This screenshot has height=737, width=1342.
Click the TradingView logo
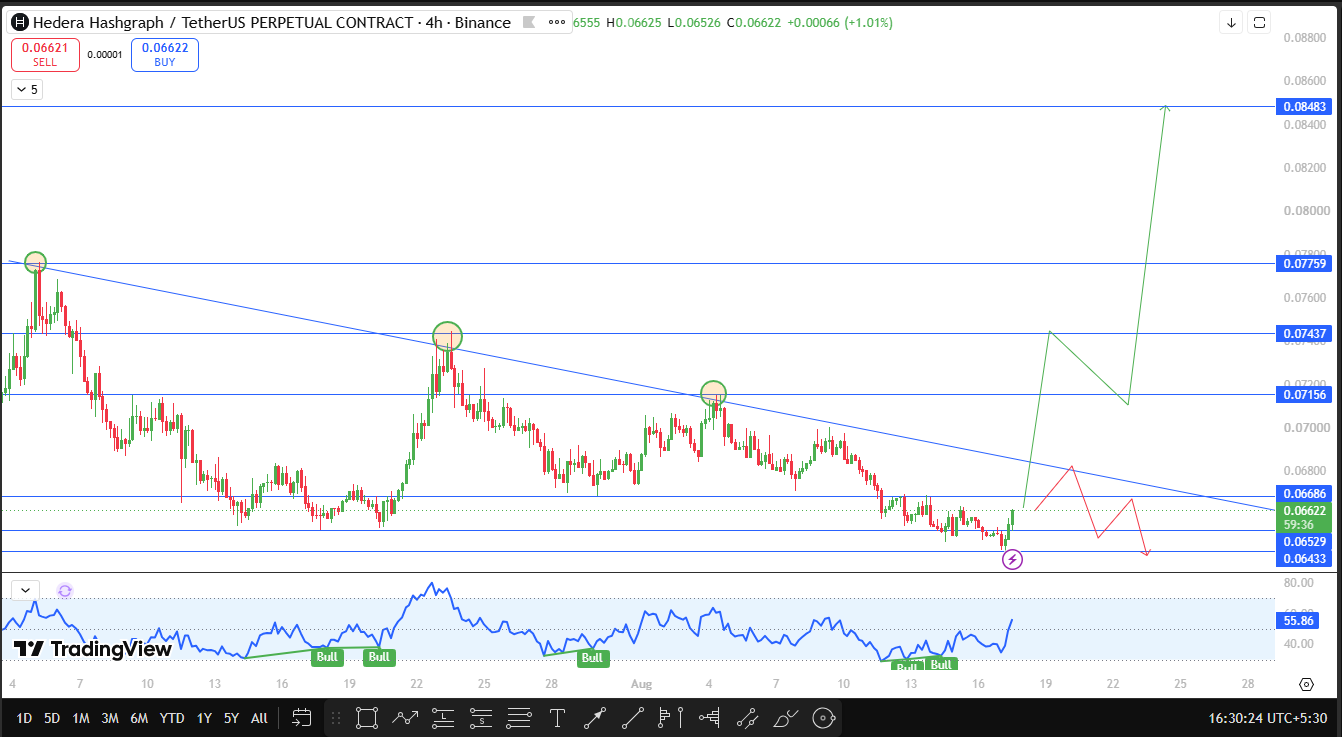[x=92, y=649]
